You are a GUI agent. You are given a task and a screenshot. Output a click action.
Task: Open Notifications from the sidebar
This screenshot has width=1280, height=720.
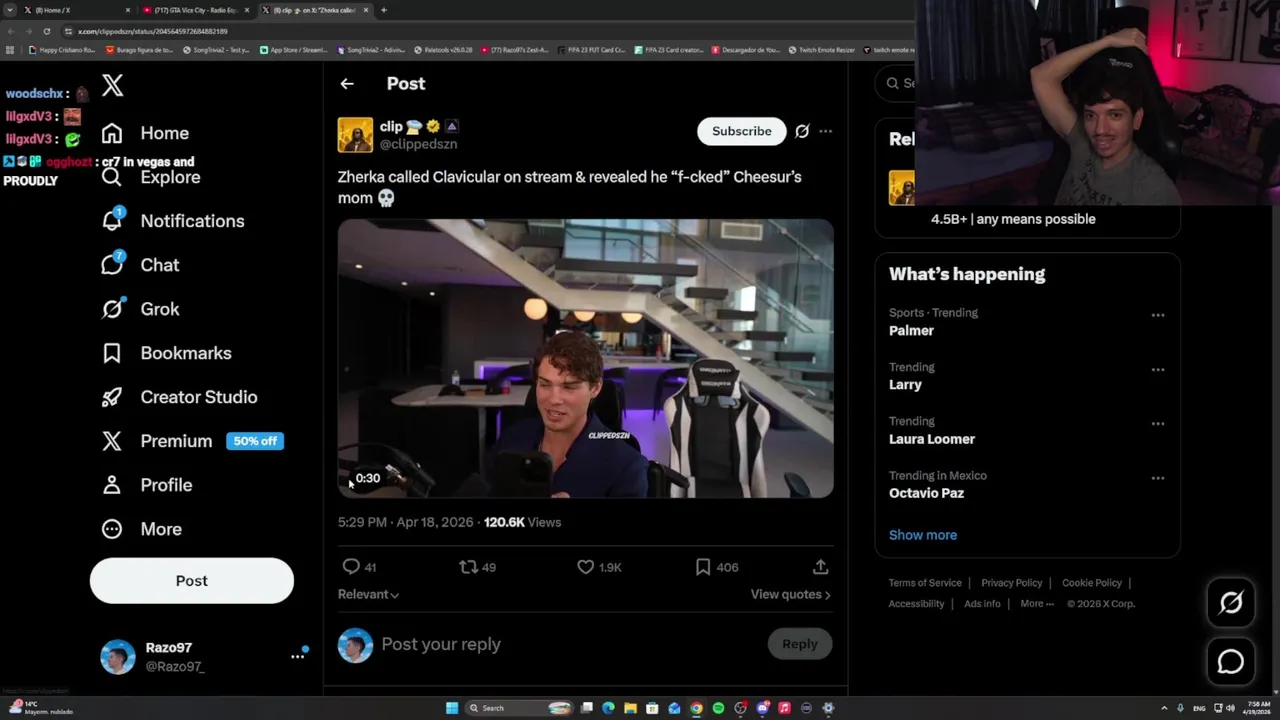click(x=172, y=221)
